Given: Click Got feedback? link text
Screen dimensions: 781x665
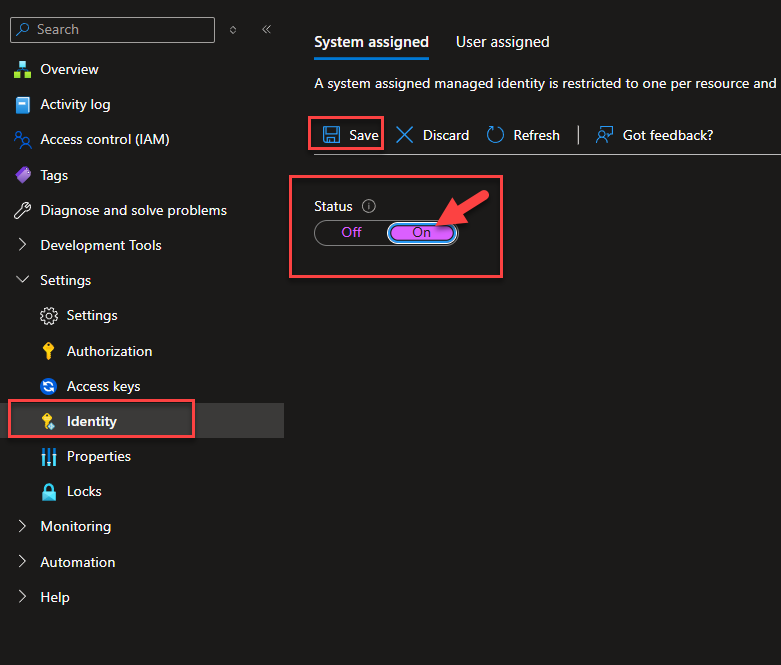Looking at the screenshot, I should pos(668,135).
